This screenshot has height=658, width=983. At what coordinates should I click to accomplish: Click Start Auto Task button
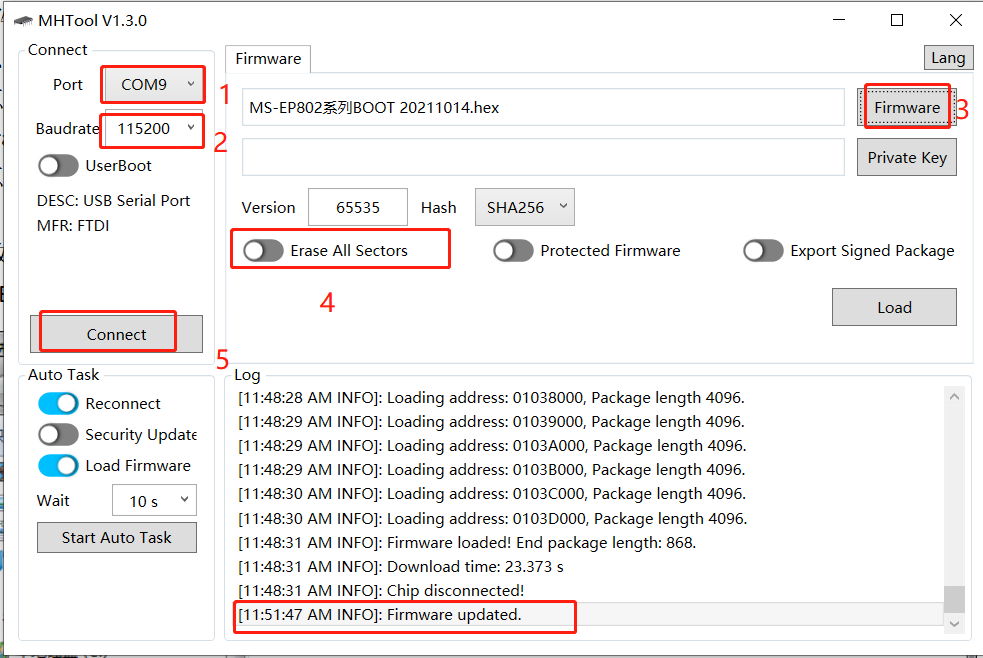[117, 538]
